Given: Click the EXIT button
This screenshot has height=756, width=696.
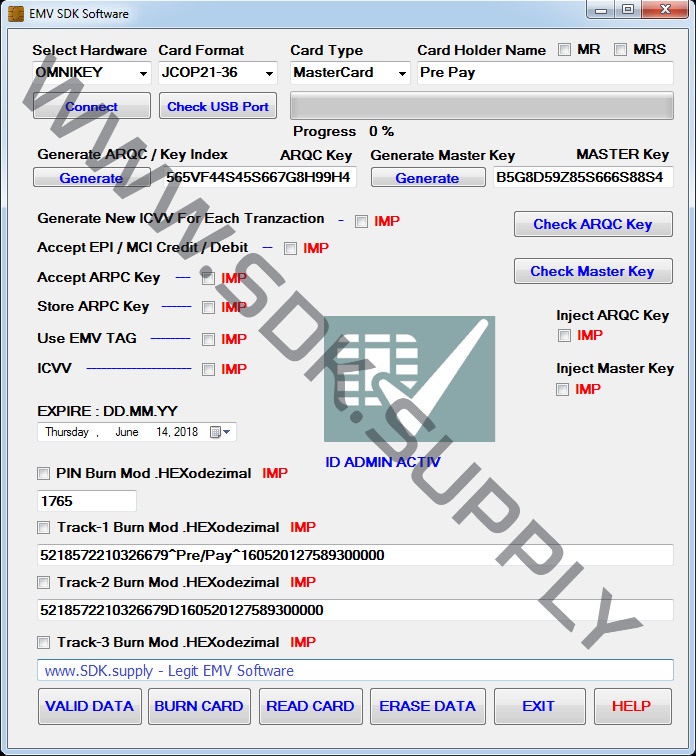Looking at the screenshot, I should click(539, 706).
